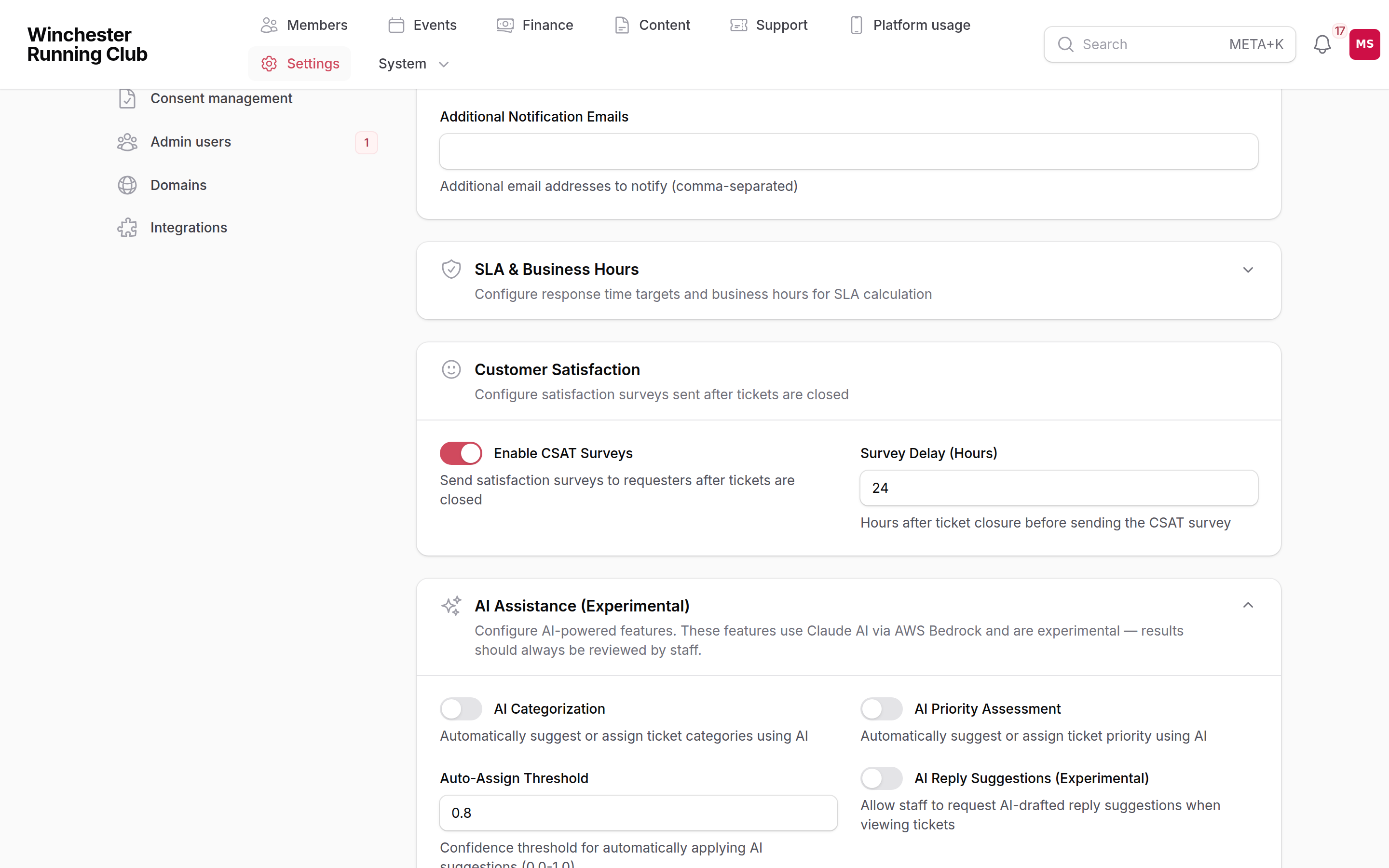Open the Events menu item
The width and height of the screenshot is (1389, 868).
[422, 25]
